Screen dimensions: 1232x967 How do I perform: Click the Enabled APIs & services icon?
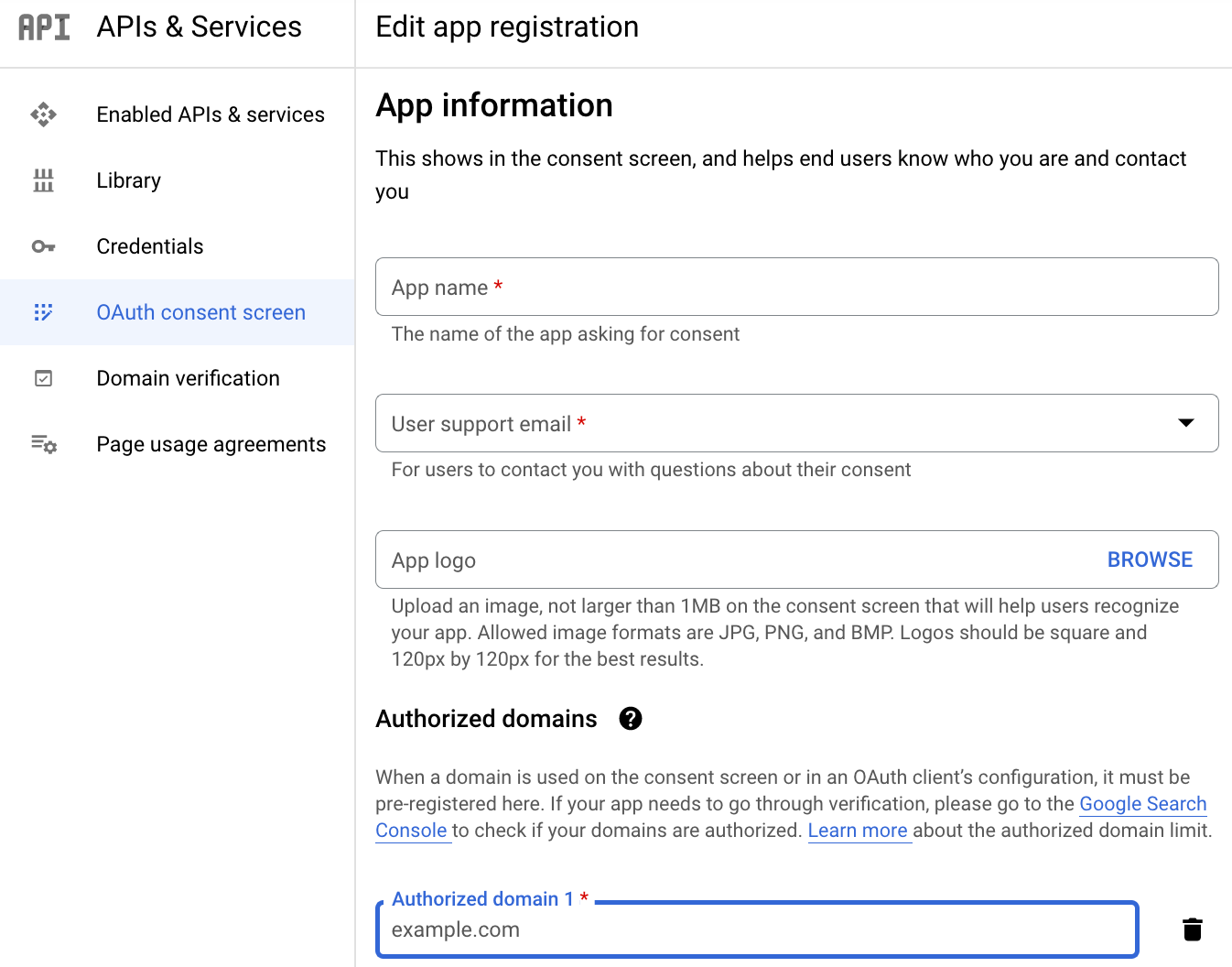tap(43, 114)
